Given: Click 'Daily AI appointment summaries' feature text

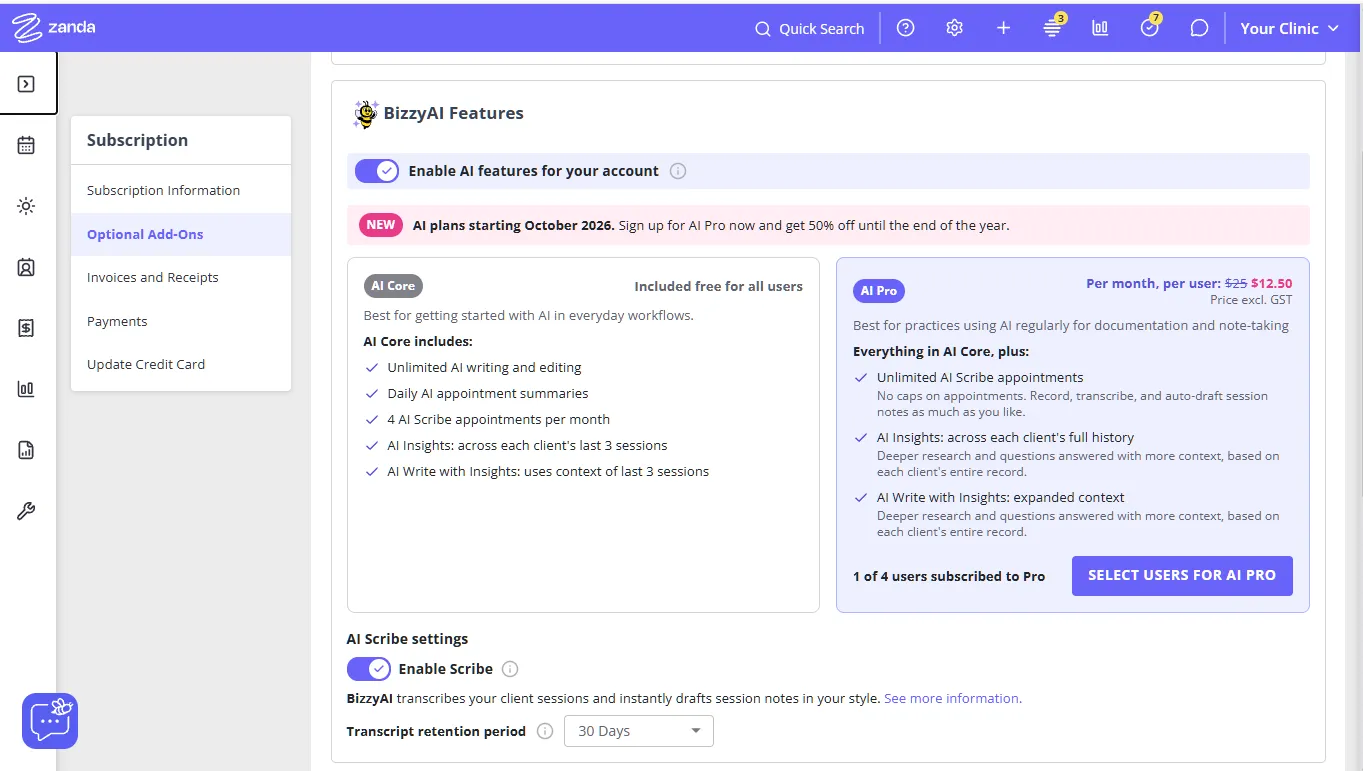Looking at the screenshot, I should coord(488,393).
